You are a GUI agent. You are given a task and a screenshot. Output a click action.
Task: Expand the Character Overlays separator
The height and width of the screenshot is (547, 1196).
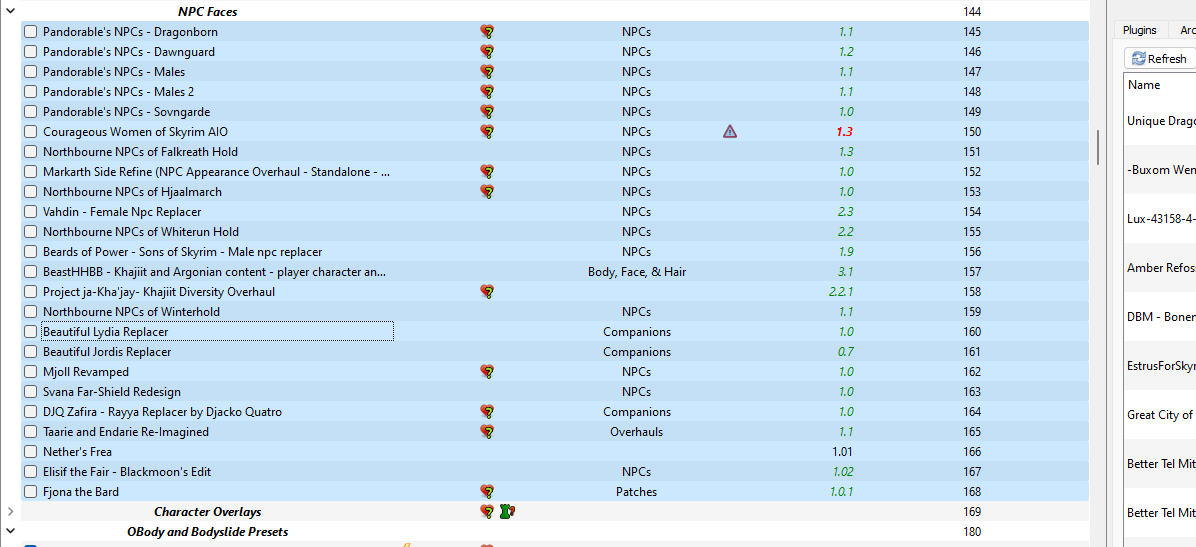tap(11, 511)
